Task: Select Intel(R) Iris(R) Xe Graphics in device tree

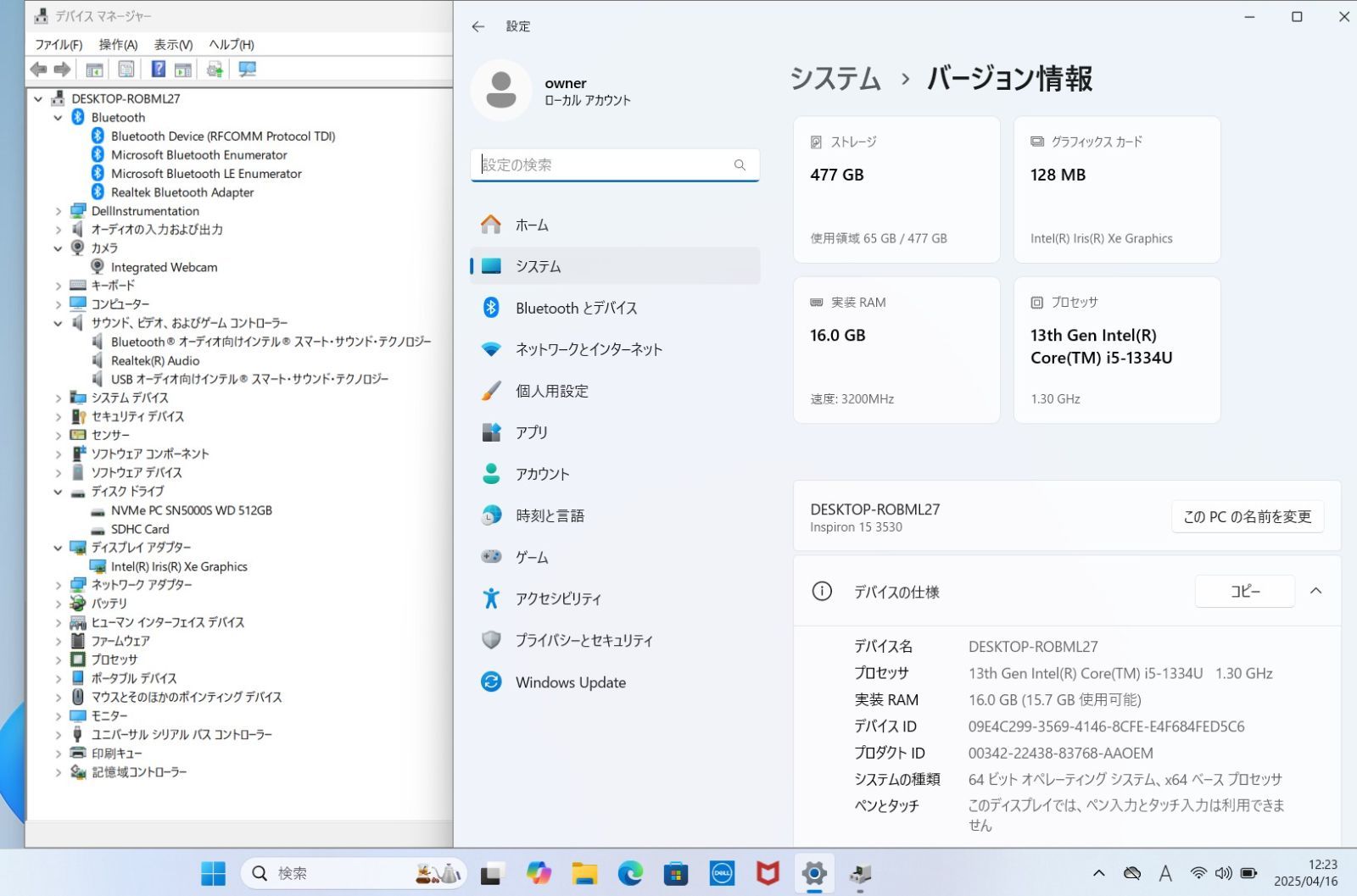Action: (x=179, y=566)
